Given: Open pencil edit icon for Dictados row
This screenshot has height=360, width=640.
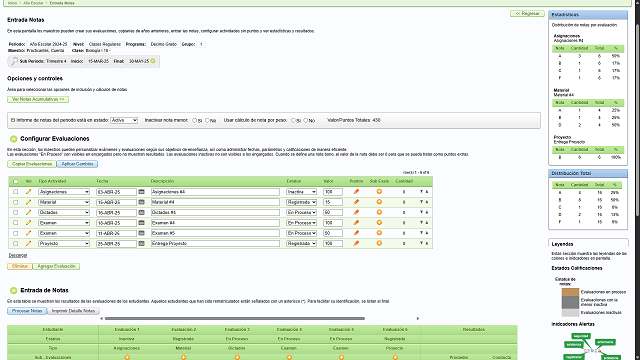Looking at the screenshot, I should point(28,212).
